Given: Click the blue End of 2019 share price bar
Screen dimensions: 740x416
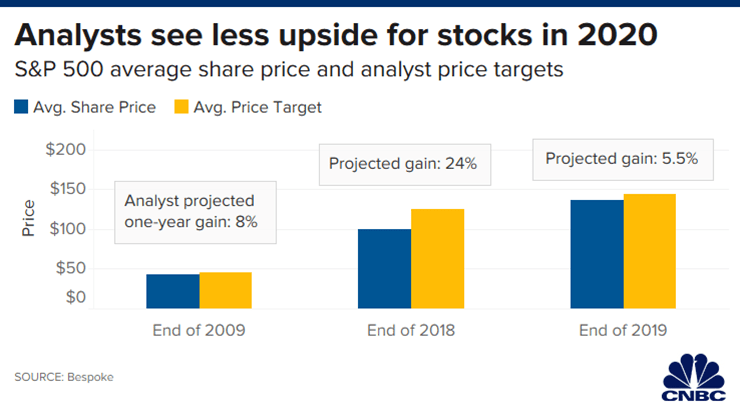Looking at the screenshot, I should pos(597,254).
